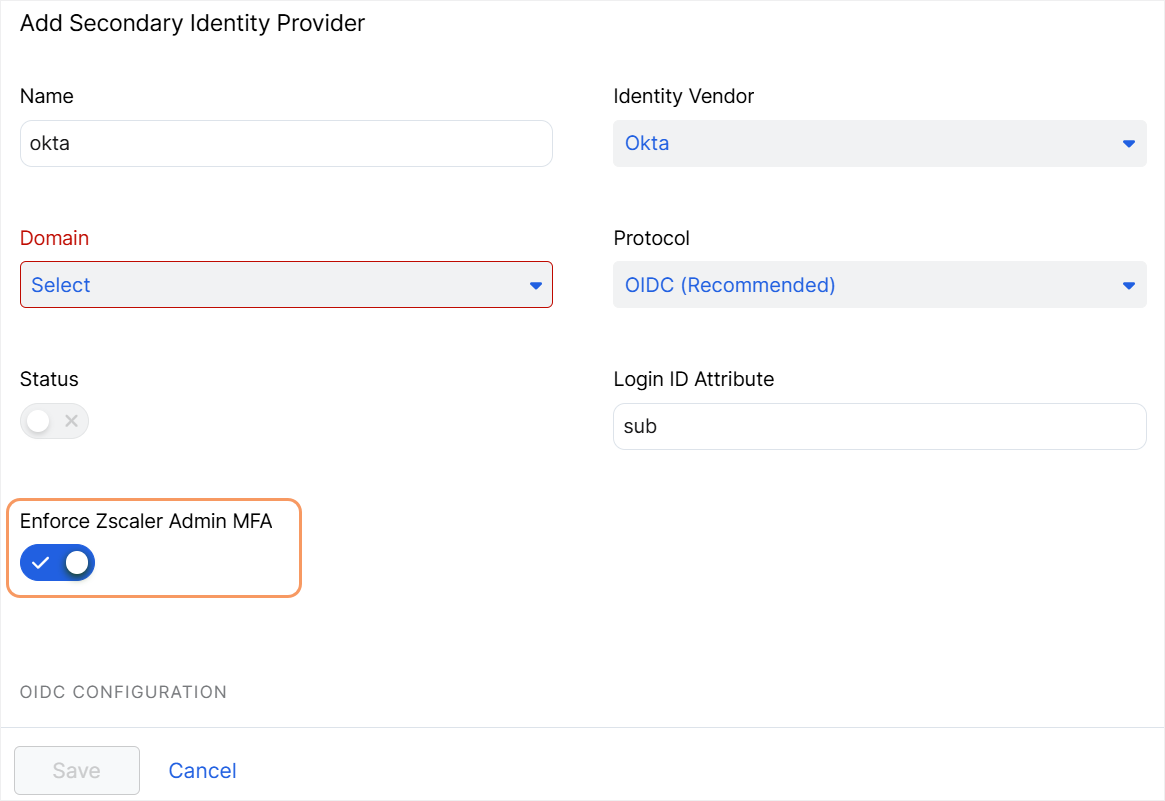The image size is (1165, 801).
Task: Click into the Name field containing okta
Action: point(286,144)
